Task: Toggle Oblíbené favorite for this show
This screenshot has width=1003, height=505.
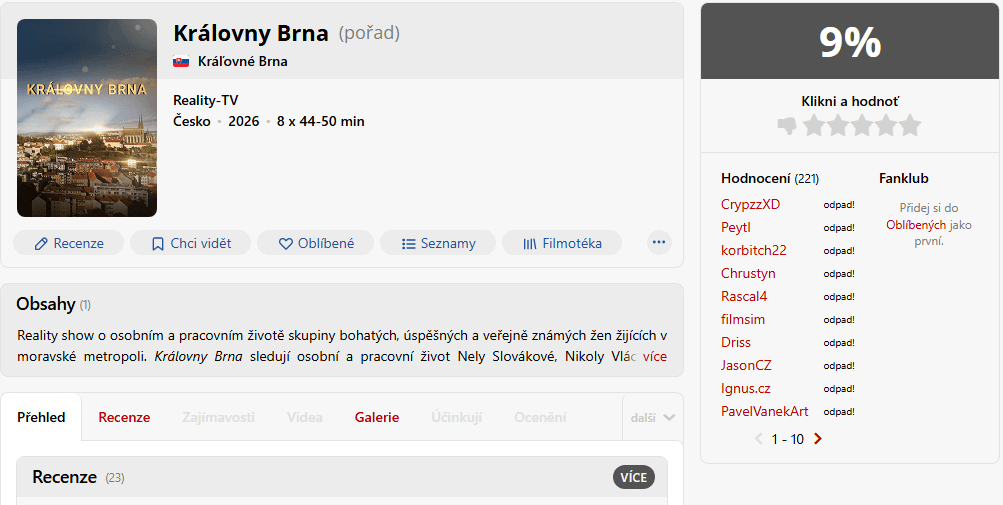Action: click(315, 243)
